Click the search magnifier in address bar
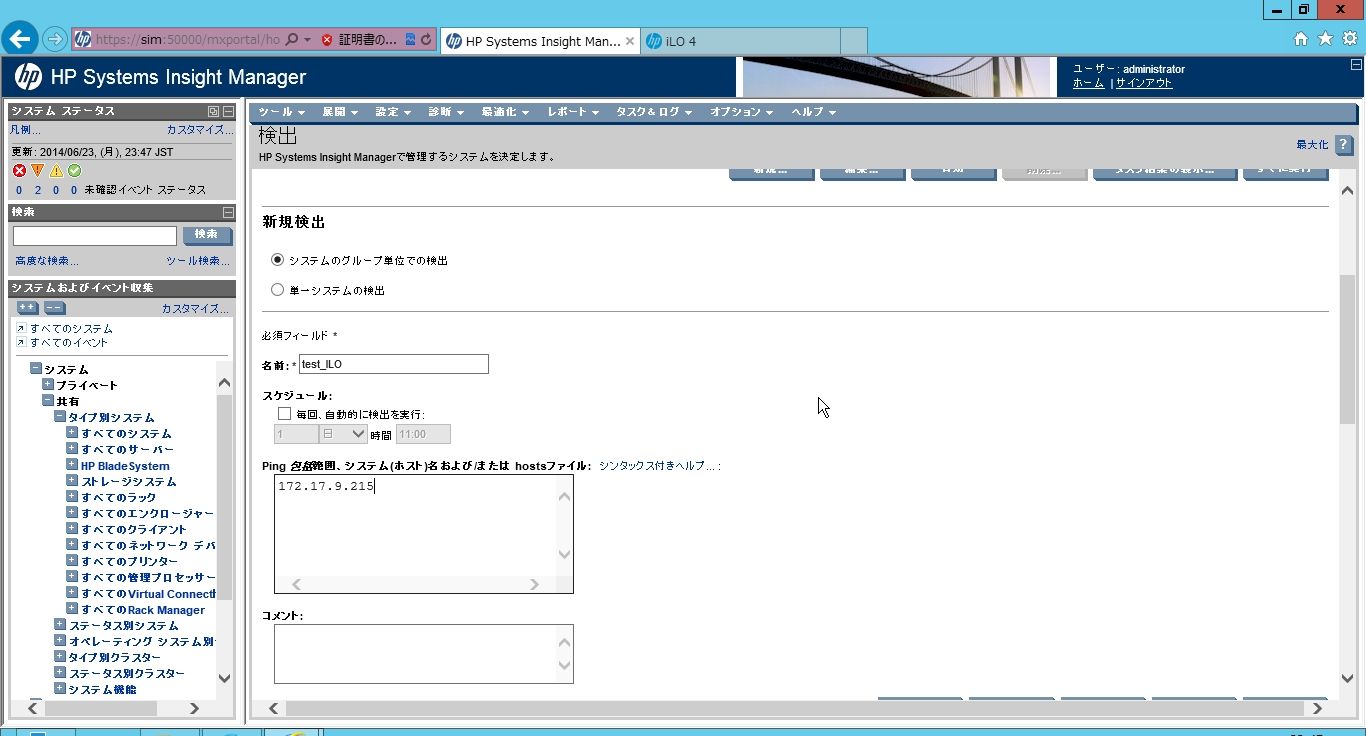This screenshot has height=736, width=1366. pos(291,40)
